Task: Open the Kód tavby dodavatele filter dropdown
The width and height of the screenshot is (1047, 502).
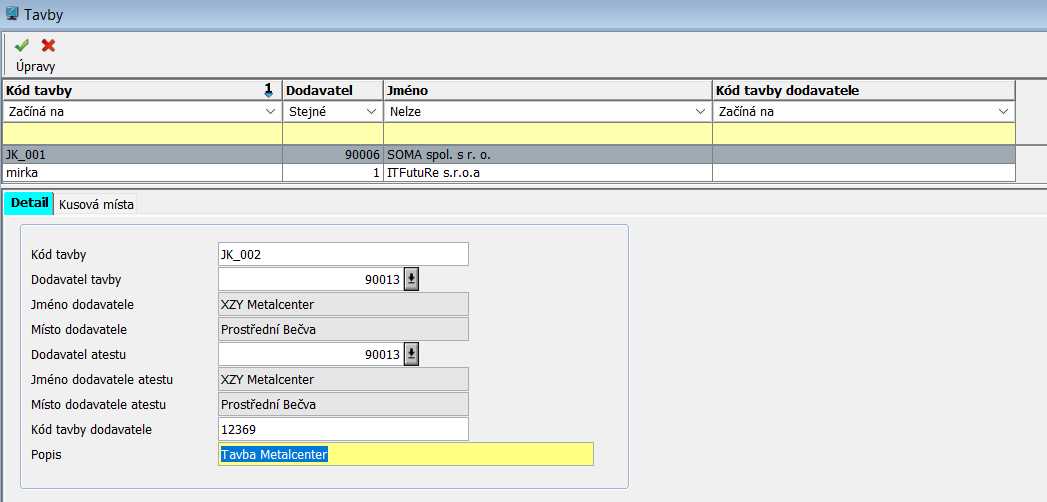Action: coord(1004,112)
